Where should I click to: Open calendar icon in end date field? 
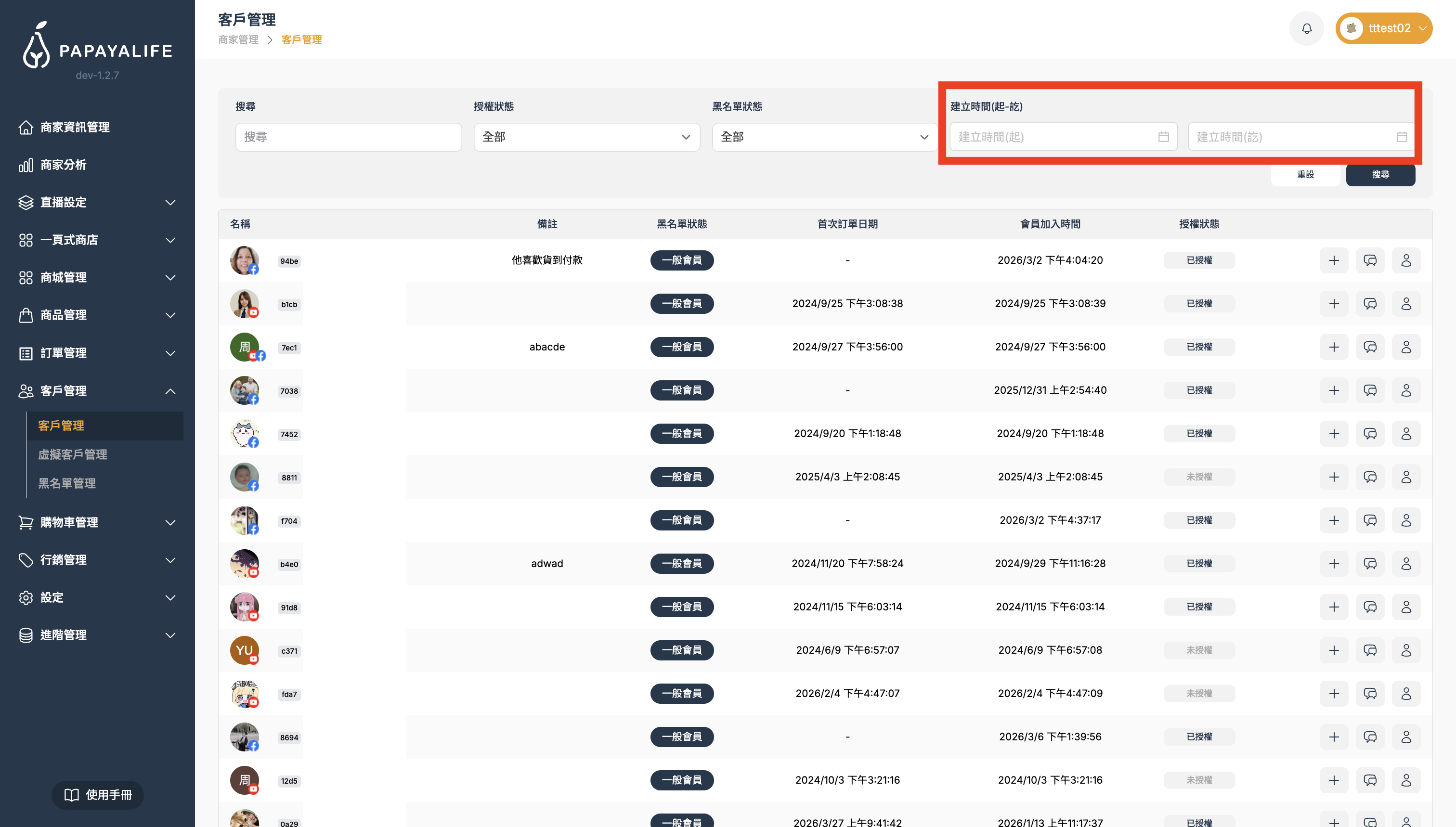1402,137
